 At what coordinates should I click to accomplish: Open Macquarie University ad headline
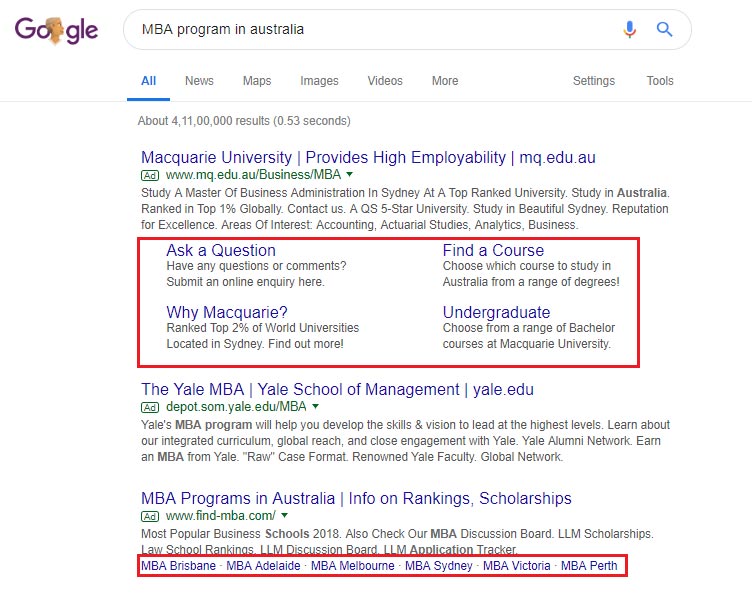(x=368, y=157)
